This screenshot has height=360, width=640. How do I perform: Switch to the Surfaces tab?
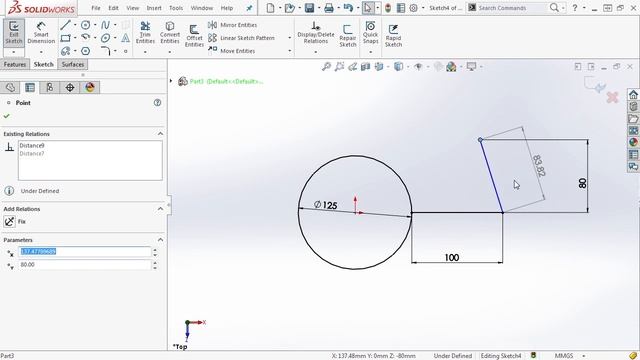pyautogui.click(x=73, y=64)
